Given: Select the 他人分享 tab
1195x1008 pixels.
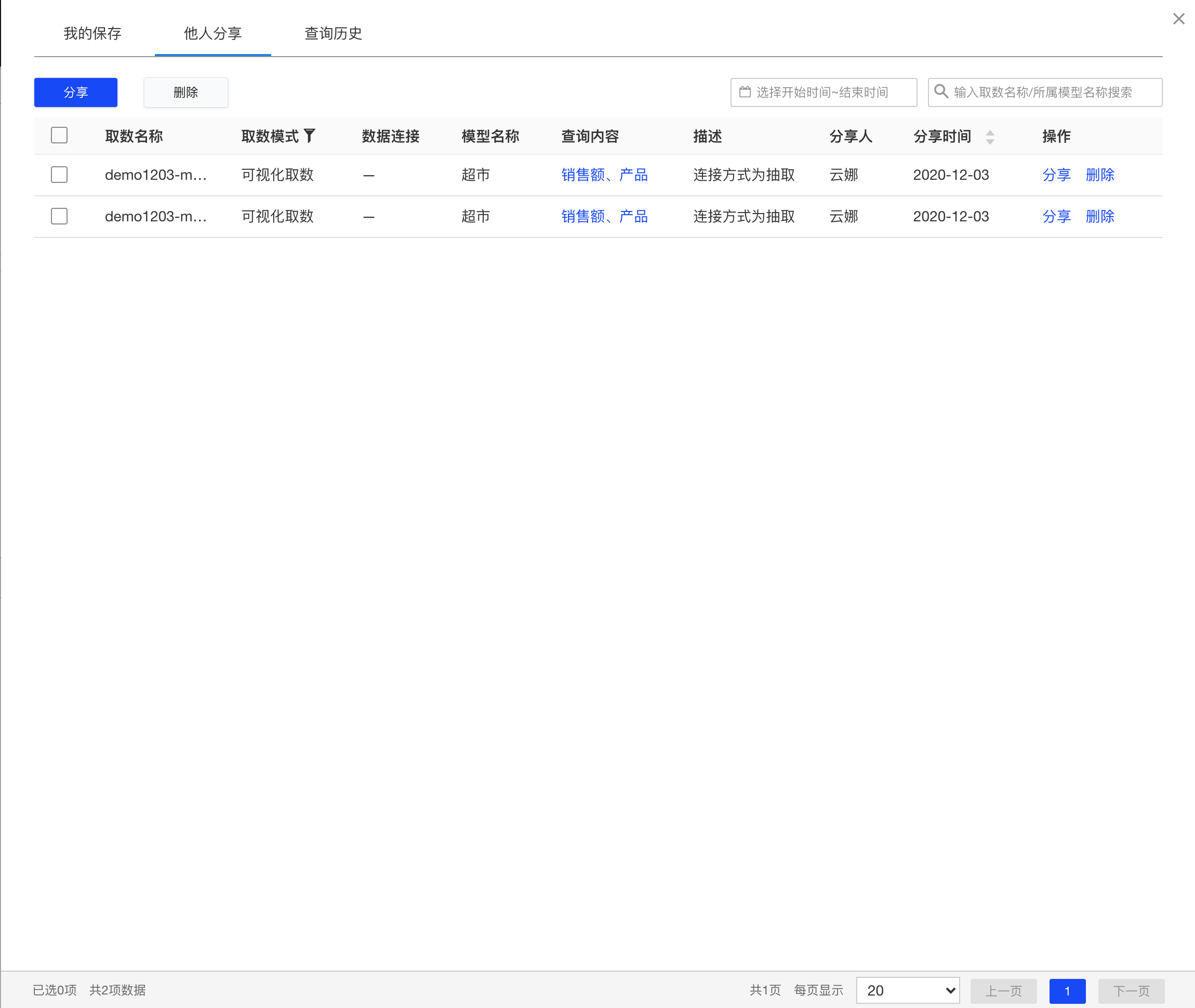Looking at the screenshot, I should [213, 33].
